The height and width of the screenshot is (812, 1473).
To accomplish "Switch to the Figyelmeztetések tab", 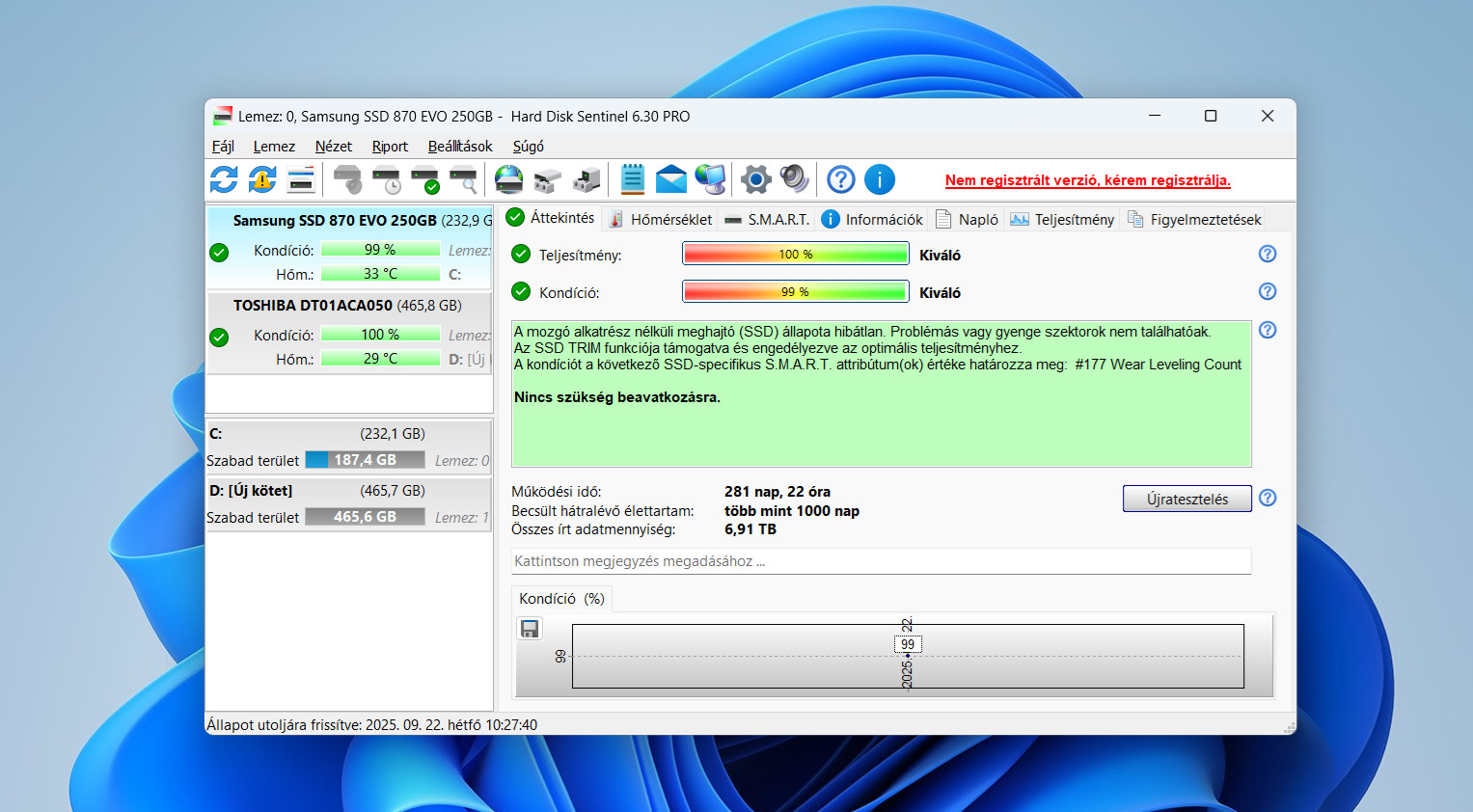I will 1194,220.
